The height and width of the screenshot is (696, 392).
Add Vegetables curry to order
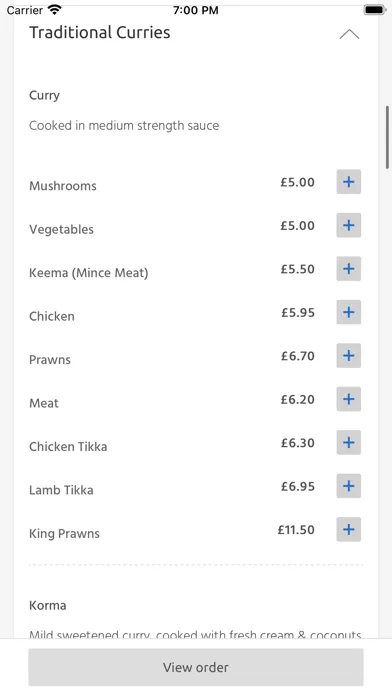pos(348,225)
